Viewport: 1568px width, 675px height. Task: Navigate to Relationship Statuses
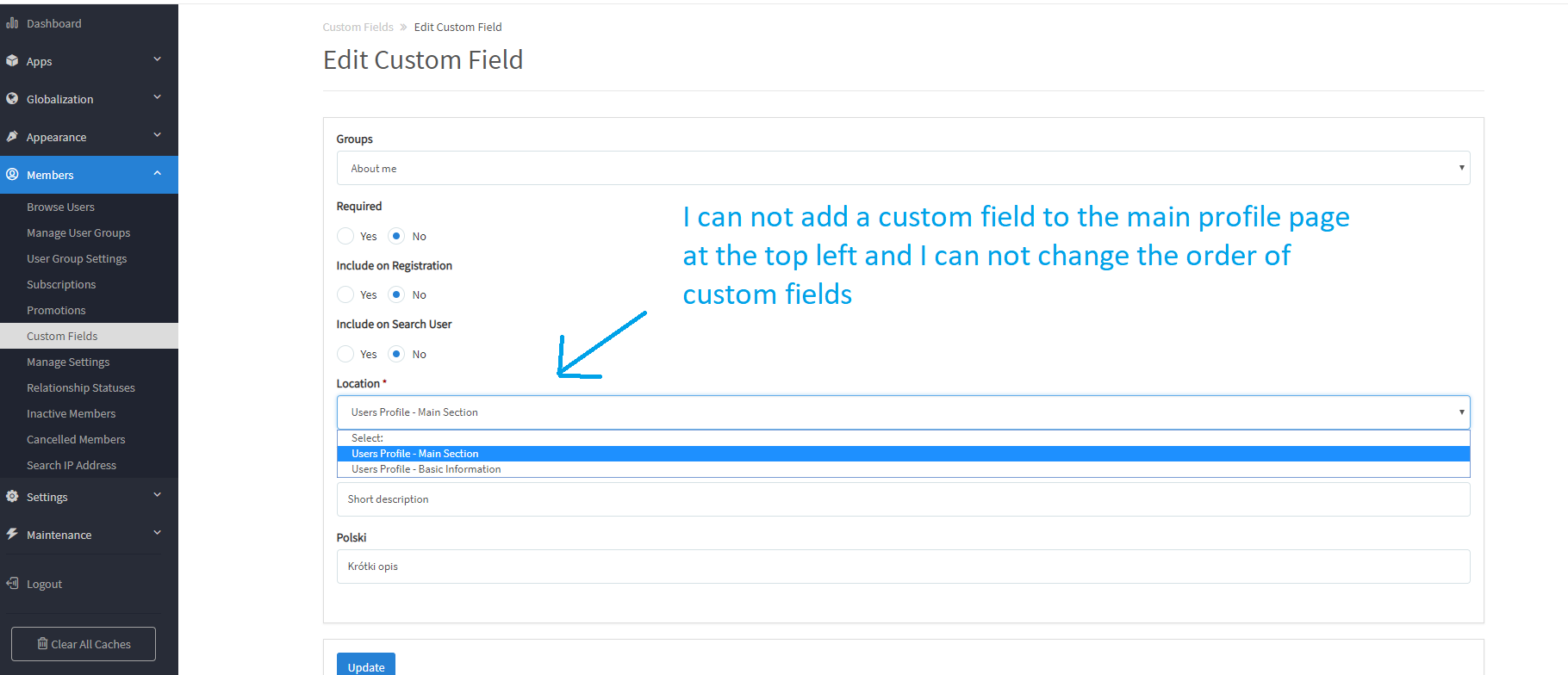coord(80,387)
